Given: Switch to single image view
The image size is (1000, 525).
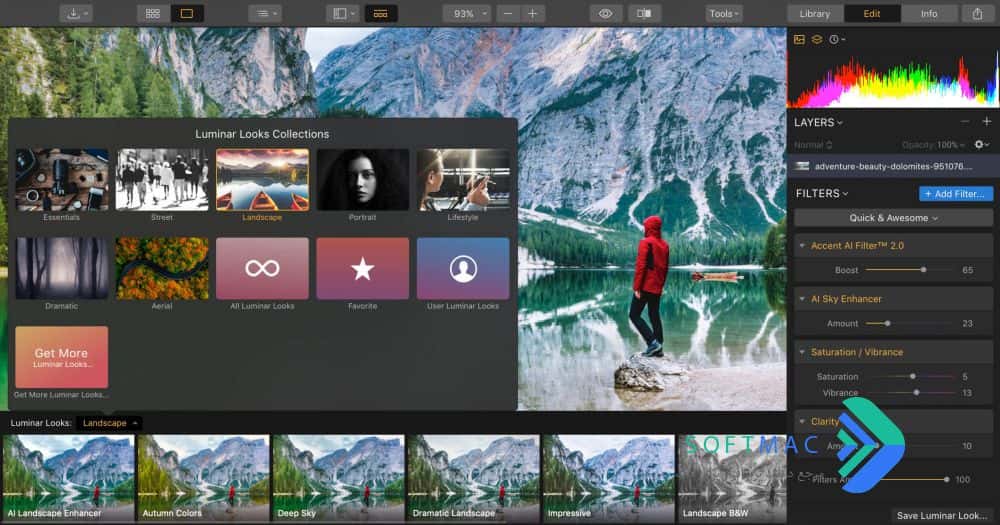Looking at the screenshot, I should point(187,13).
